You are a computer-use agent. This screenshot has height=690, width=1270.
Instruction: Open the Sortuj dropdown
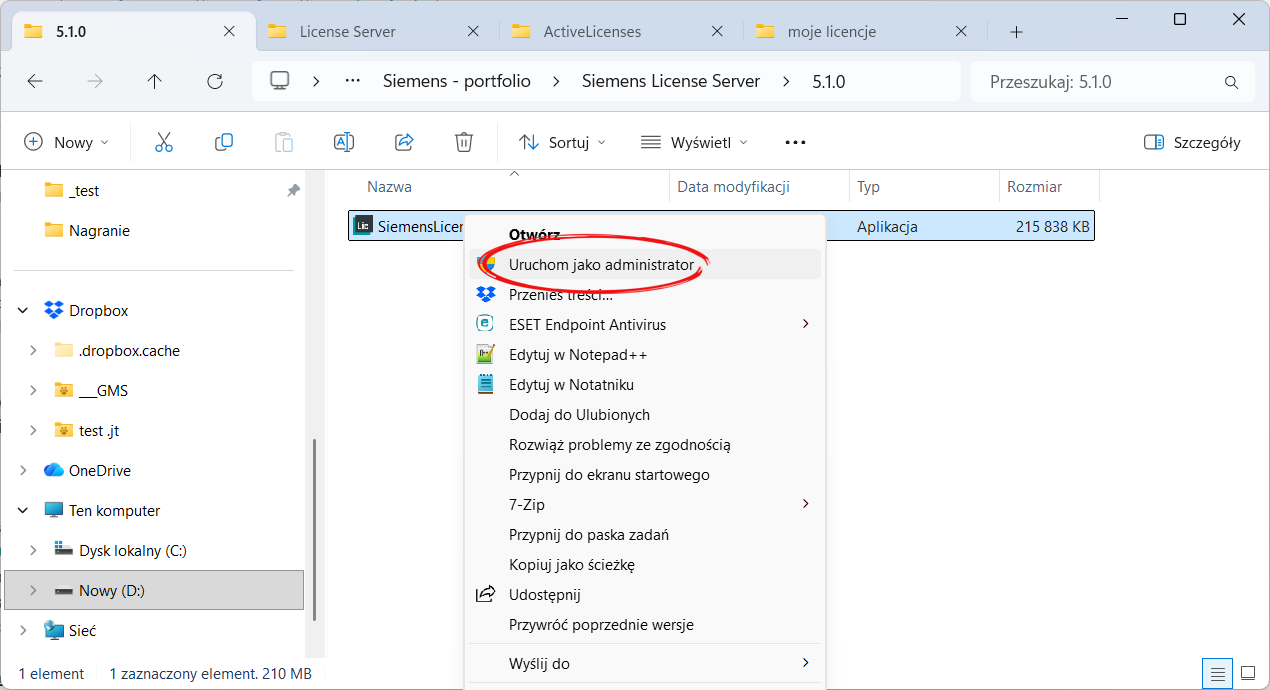point(562,142)
